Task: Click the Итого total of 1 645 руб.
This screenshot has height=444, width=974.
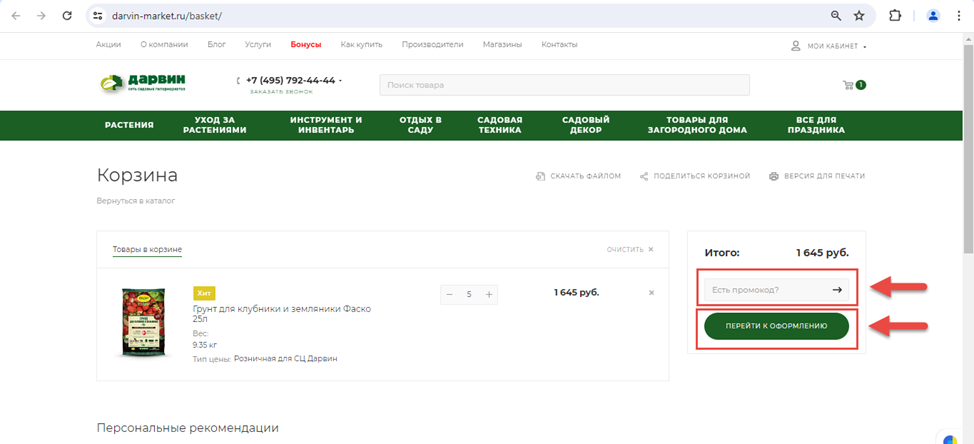Action: point(822,253)
